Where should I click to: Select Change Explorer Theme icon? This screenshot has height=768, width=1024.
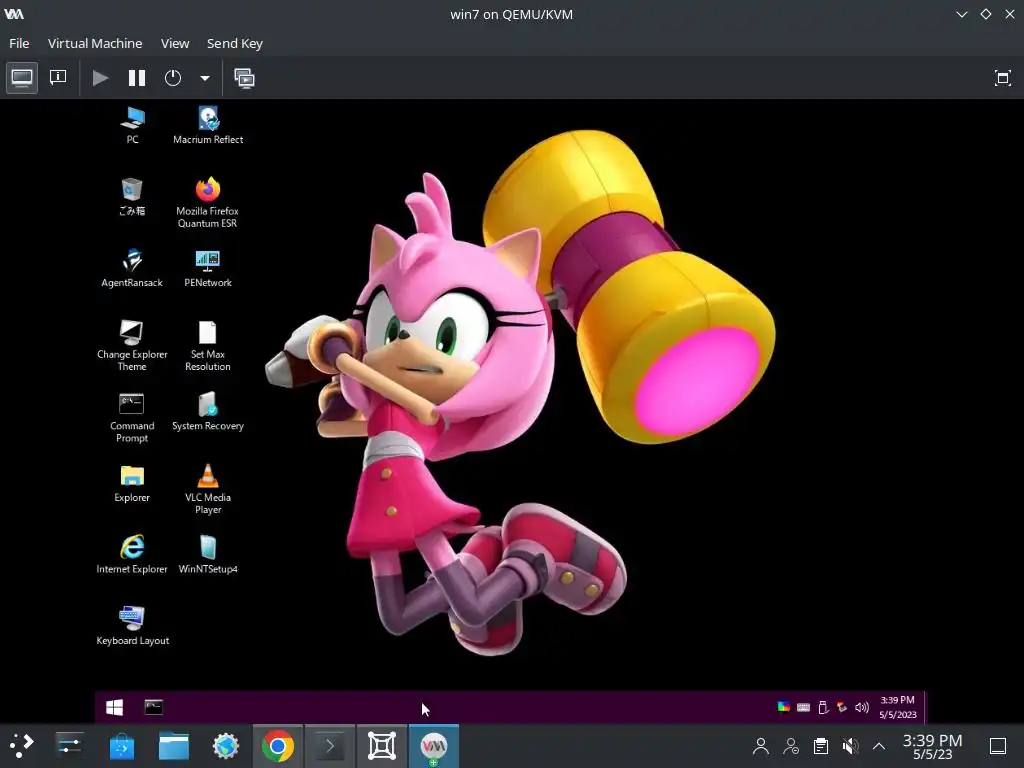132,345
